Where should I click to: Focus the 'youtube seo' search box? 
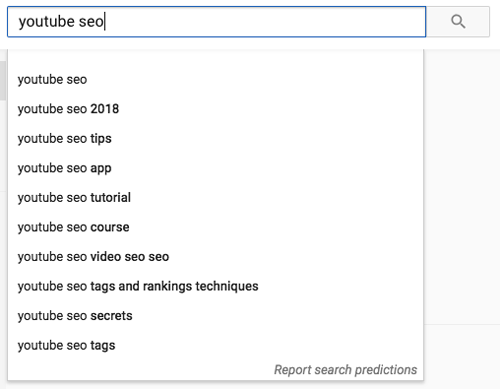pyautogui.click(x=217, y=22)
